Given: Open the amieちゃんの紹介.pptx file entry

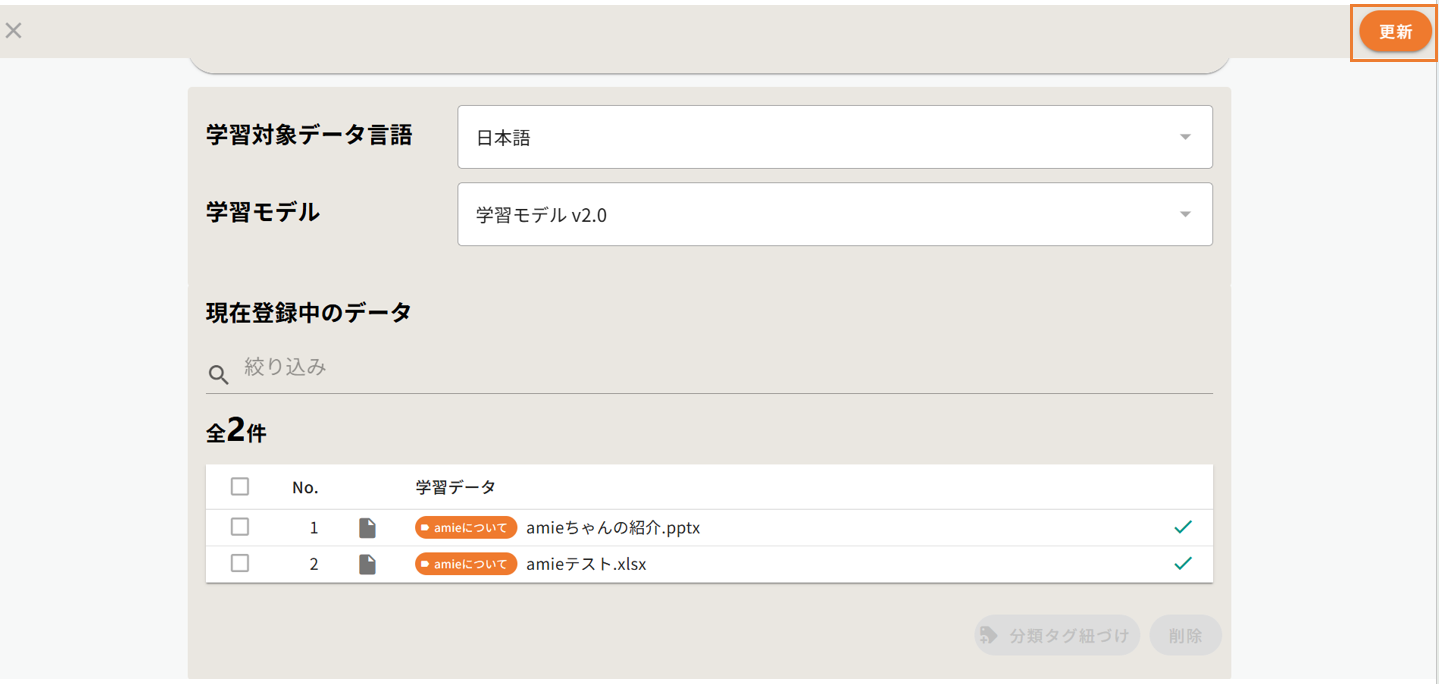Looking at the screenshot, I should click(613, 528).
